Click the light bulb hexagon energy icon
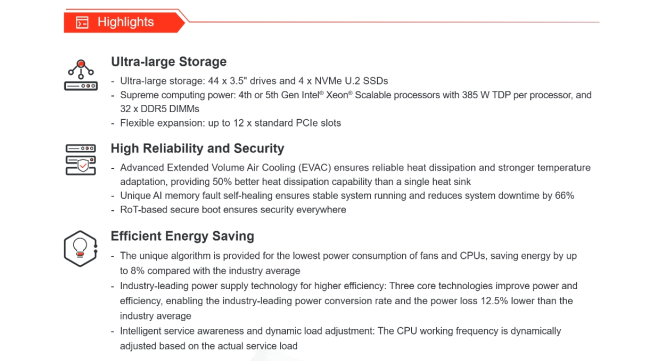The height and width of the screenshot is (361, 650). pos(81,249)
